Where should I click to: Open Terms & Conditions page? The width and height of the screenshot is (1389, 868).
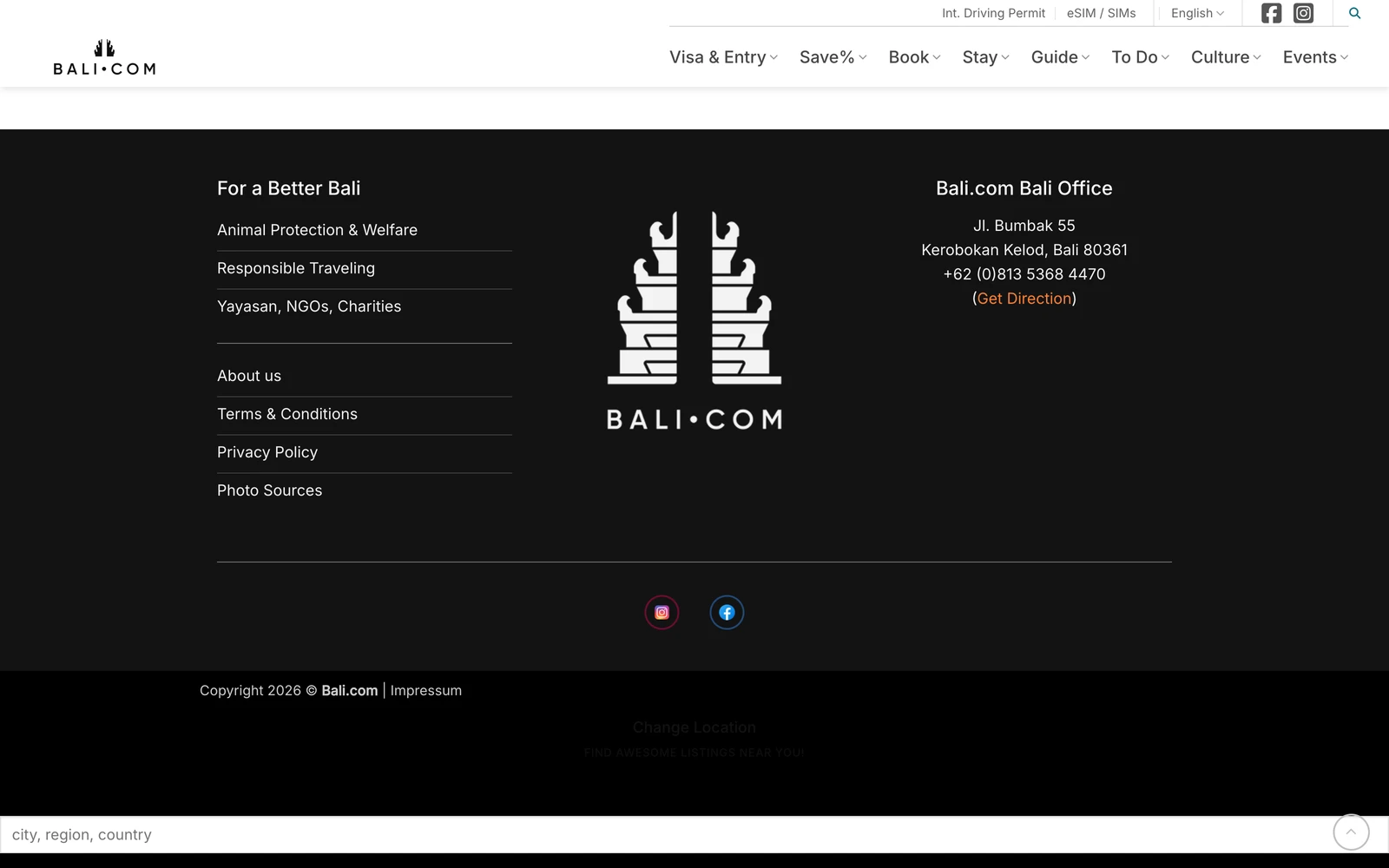287,414
